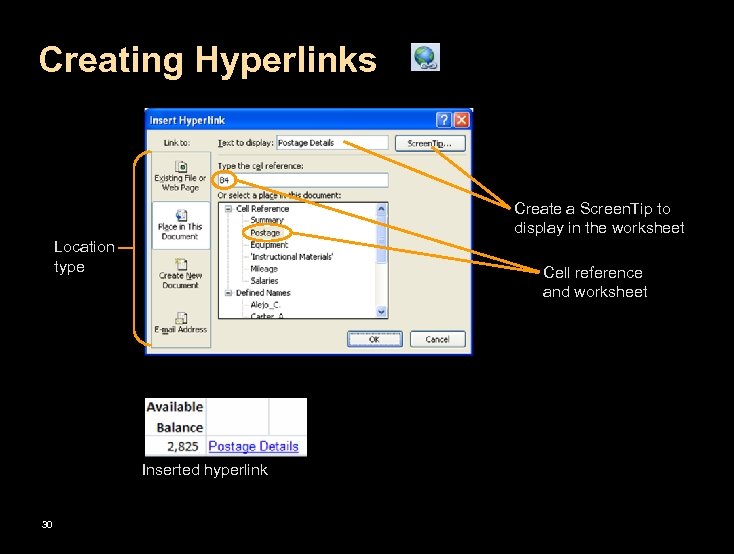
Task: Select Salaries in the place list
Action: tap(264, 281)
